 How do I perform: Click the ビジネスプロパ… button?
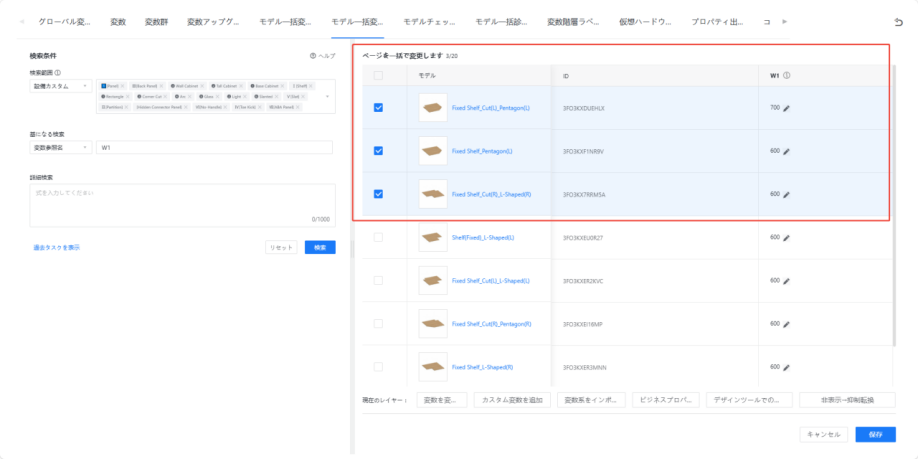[666, 400]
